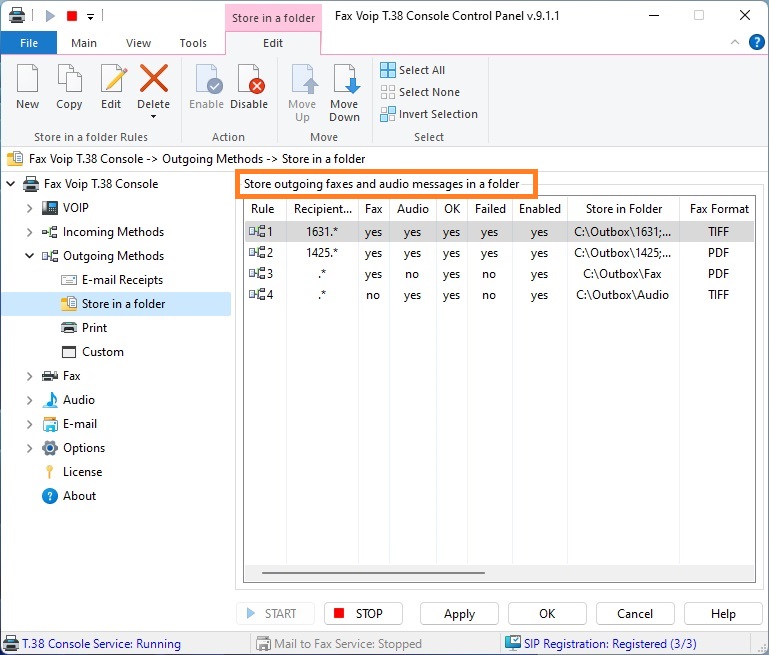Viewport: 769px width, 655px height.
Task: Click the Store in Folder column header
Action: pos(624,209)
